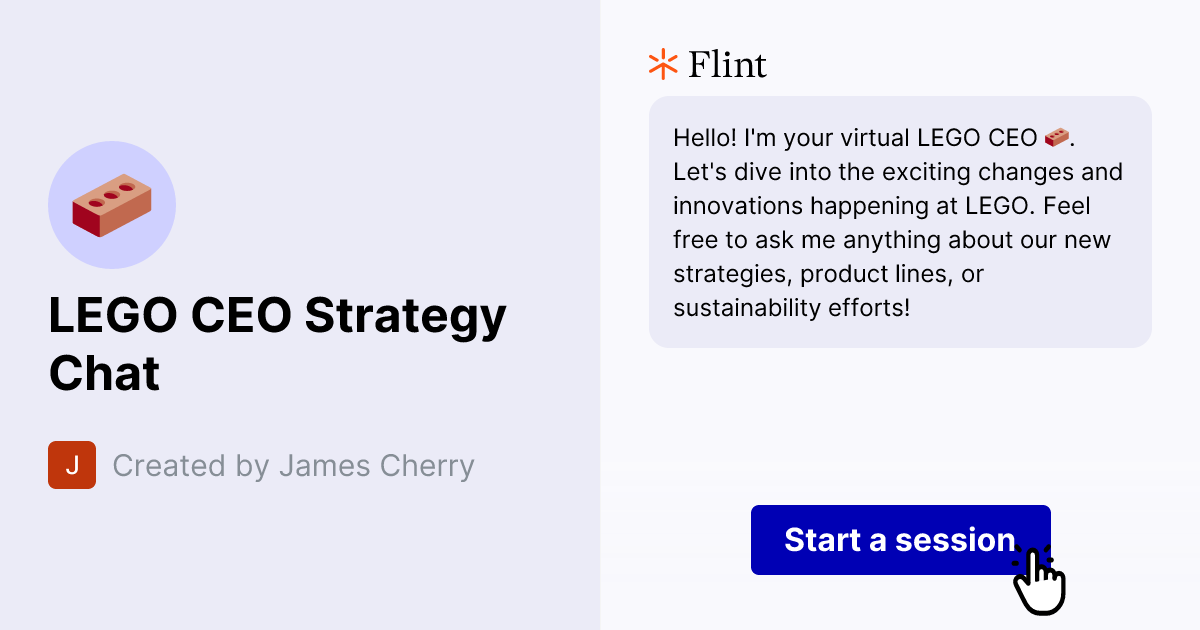Click the Flint asterisk logo icon
Screen dimensions: 1200x630
[x=661, y=63]
